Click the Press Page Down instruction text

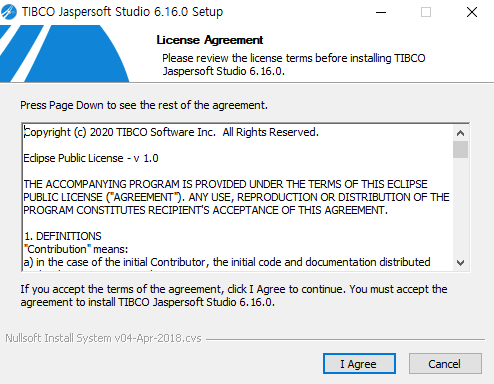(144, 105)
